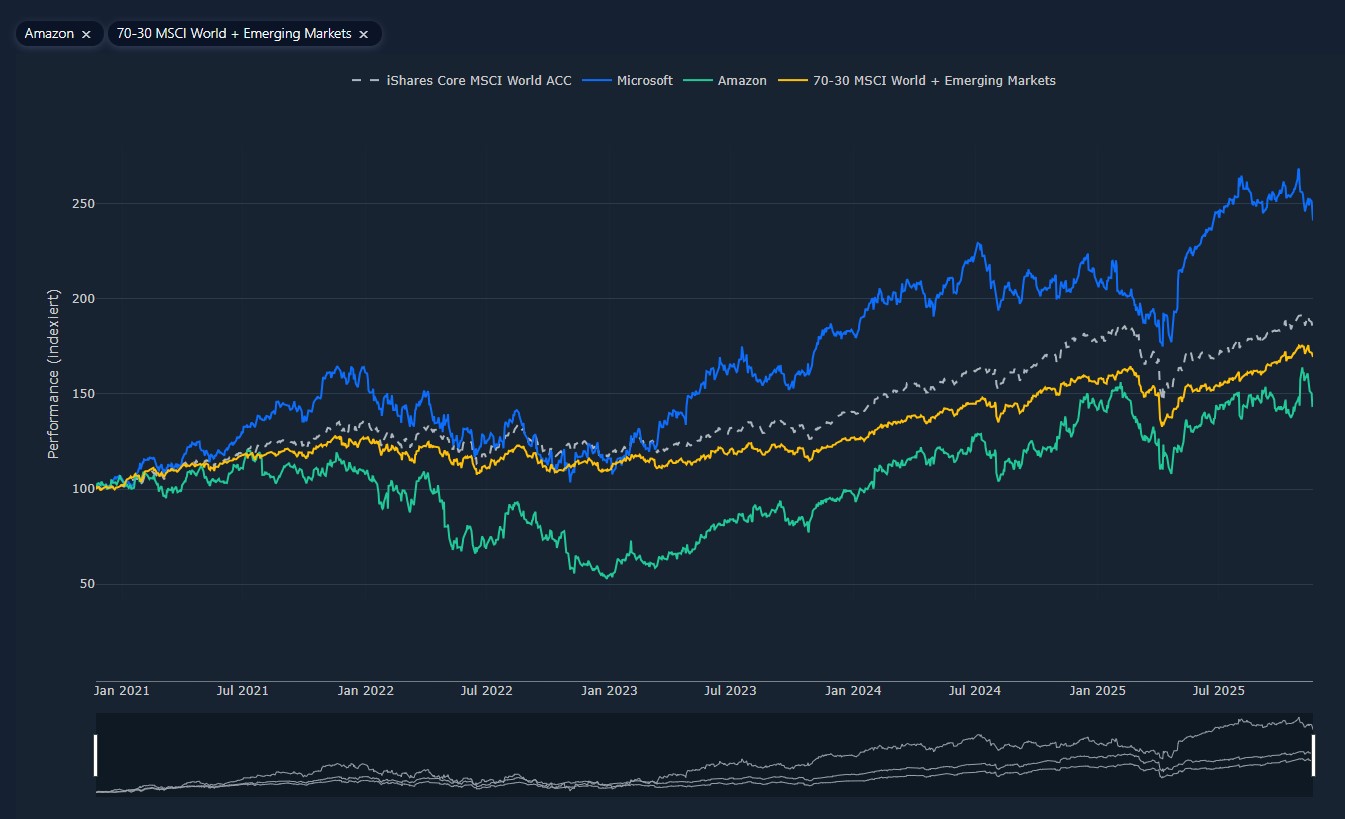Toggle iShares Core MSCI World ACC legend entry
This screenshot has height=819, width=1345.
[x=461, y=80]
